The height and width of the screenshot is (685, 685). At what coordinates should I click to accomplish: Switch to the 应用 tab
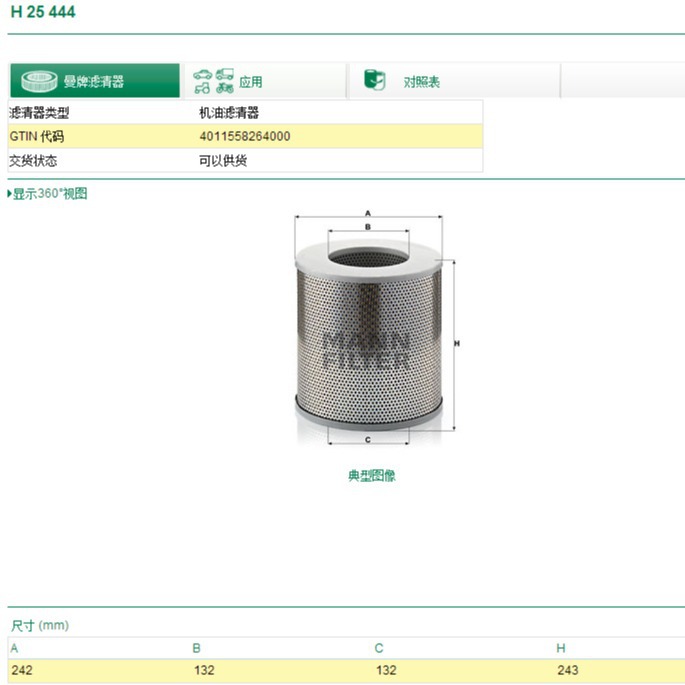pos(265,80)
